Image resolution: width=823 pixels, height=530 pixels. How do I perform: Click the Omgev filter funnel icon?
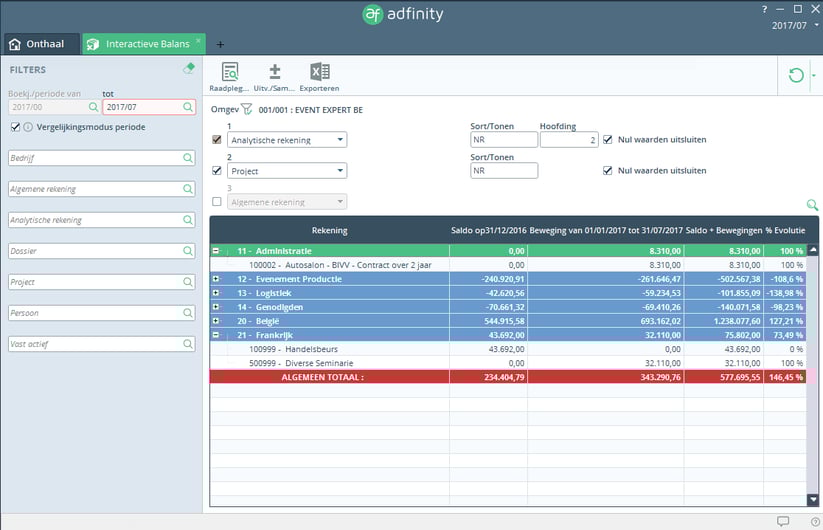(x=246, y=109)
